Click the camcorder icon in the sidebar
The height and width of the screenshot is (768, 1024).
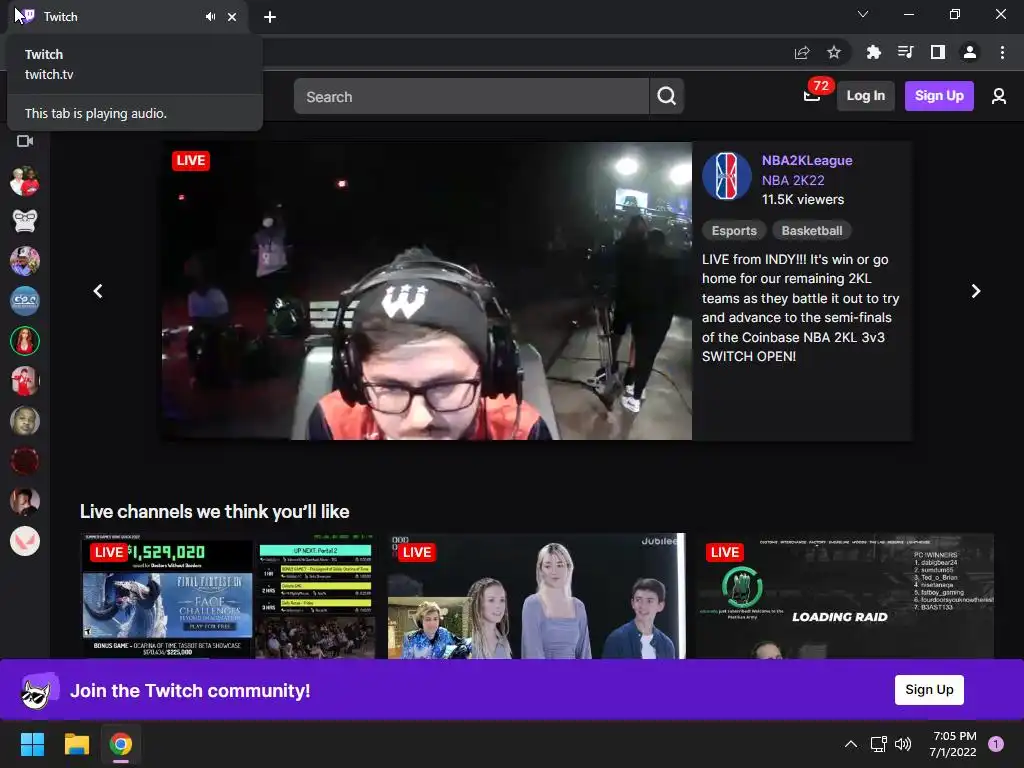(x=25, y=141)
